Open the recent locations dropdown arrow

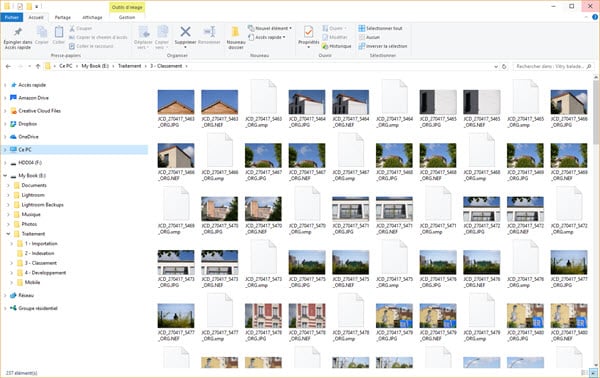pos(29,66)
